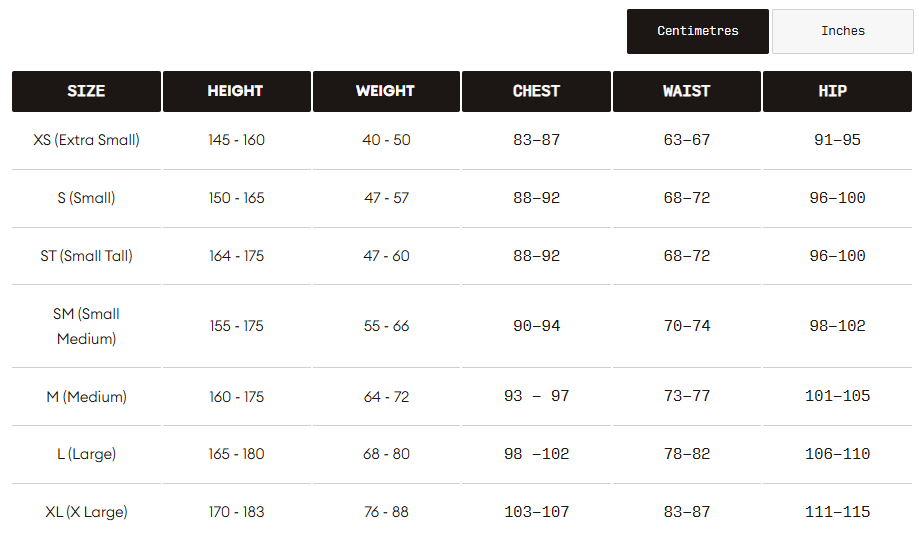Select the ST (Small Tall) row label
The image size is (919, 536).
click(86, 256)
